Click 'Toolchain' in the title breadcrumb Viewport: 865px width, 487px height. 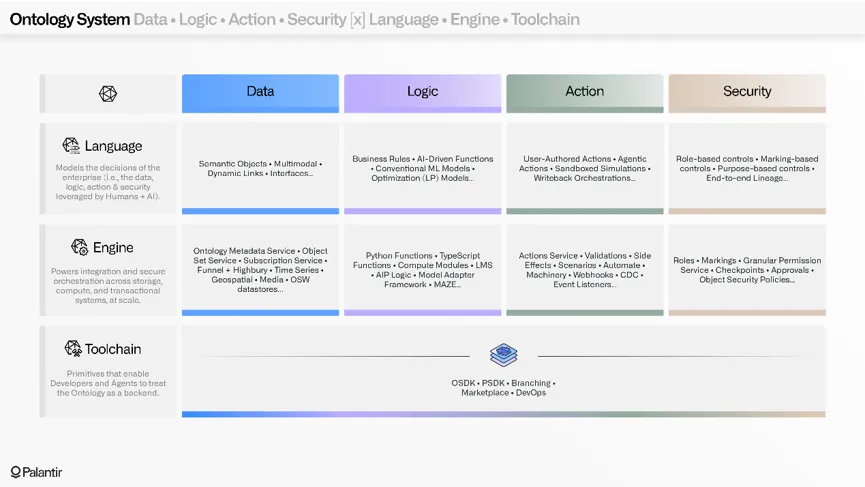[x=545, y=19]
